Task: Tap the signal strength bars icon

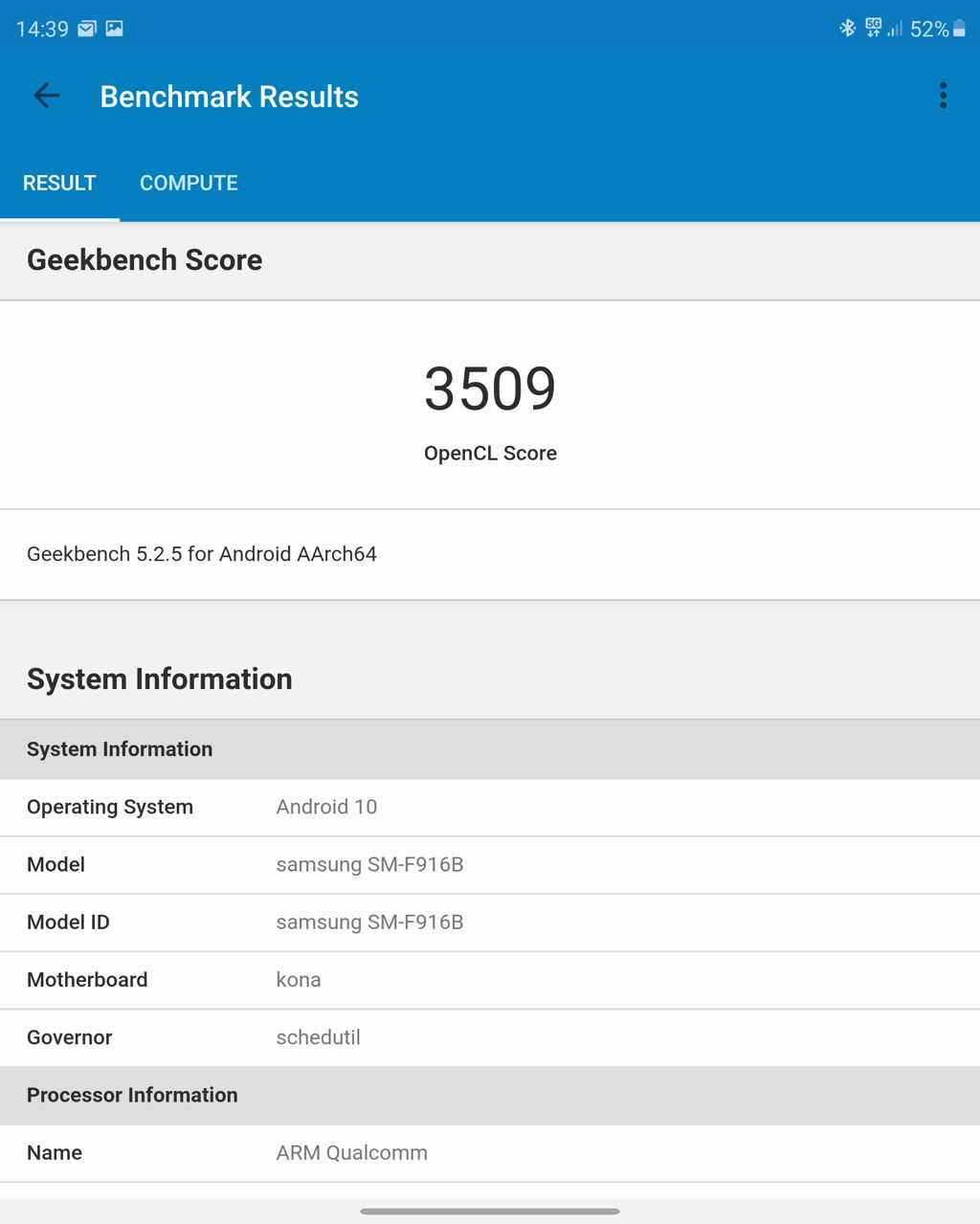Action: coord(895,29)
